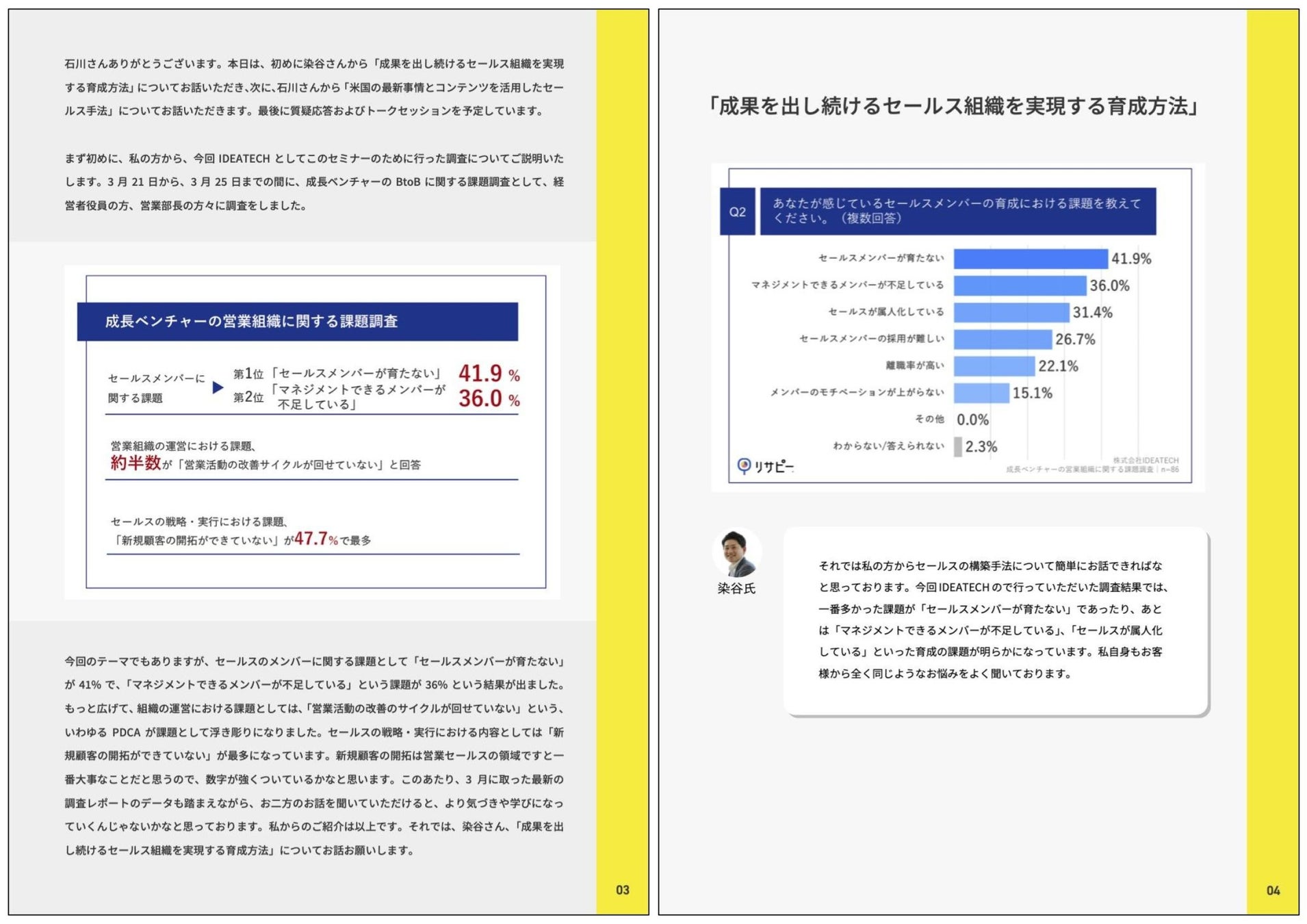The image size is (1307, 924).
Task: Click the 第1位 ranking label
Action: [x=248, y=374]
